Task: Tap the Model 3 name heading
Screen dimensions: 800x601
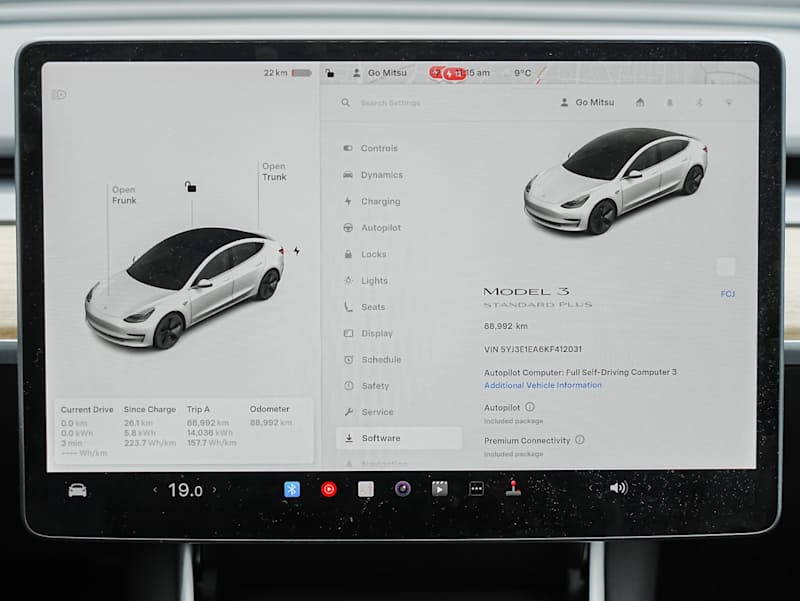Action: [526, 291]
